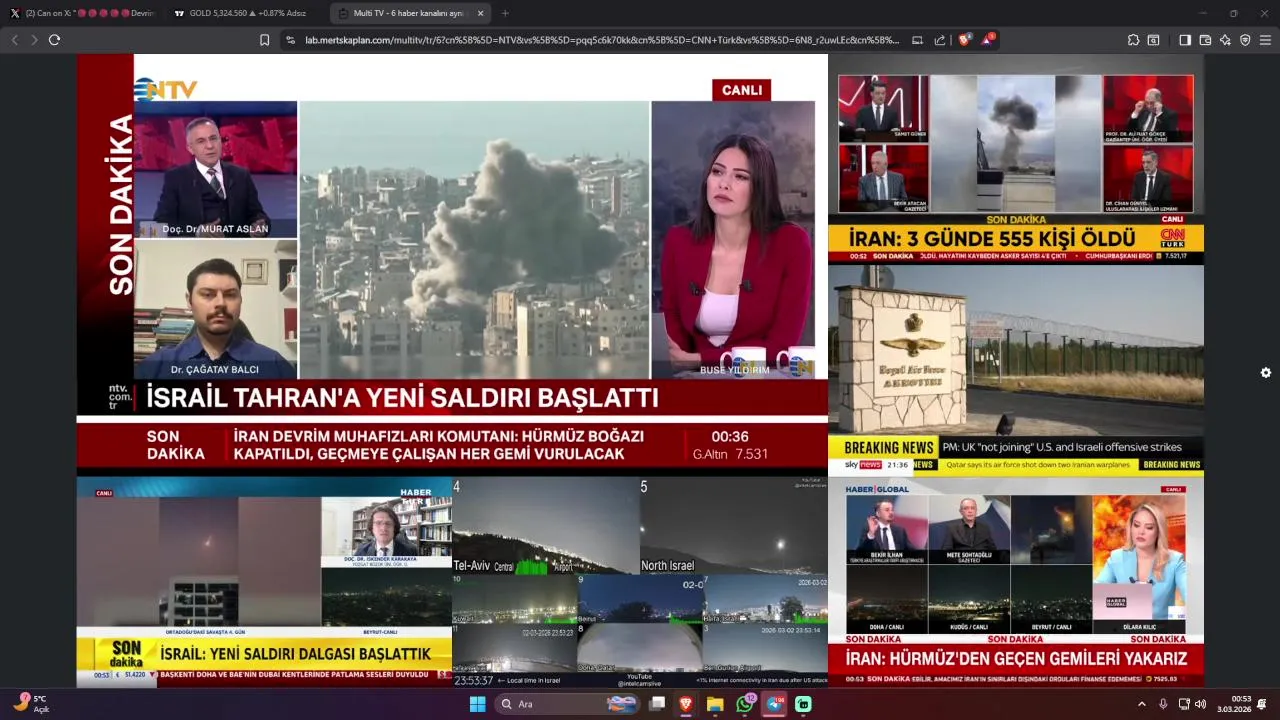The height and width of the screenshot is (720, 1280).
Task: Close the Multi TV tab
Action: tap(480, 13)
